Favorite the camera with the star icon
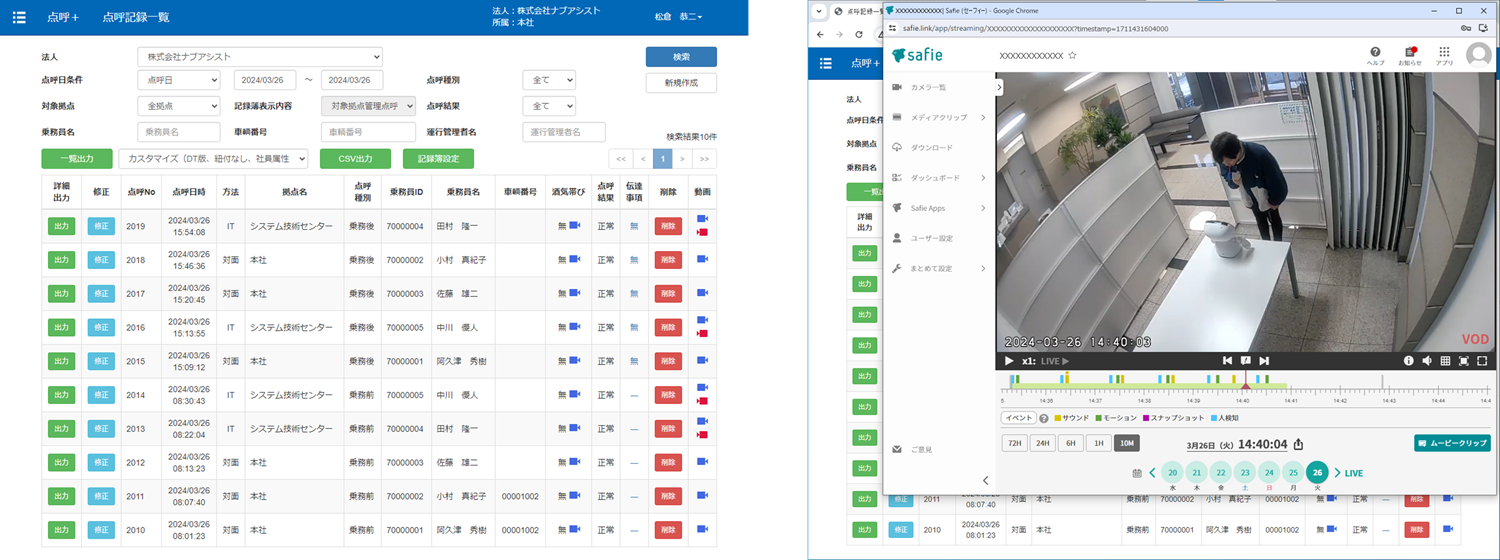 tap(1072, 56)
